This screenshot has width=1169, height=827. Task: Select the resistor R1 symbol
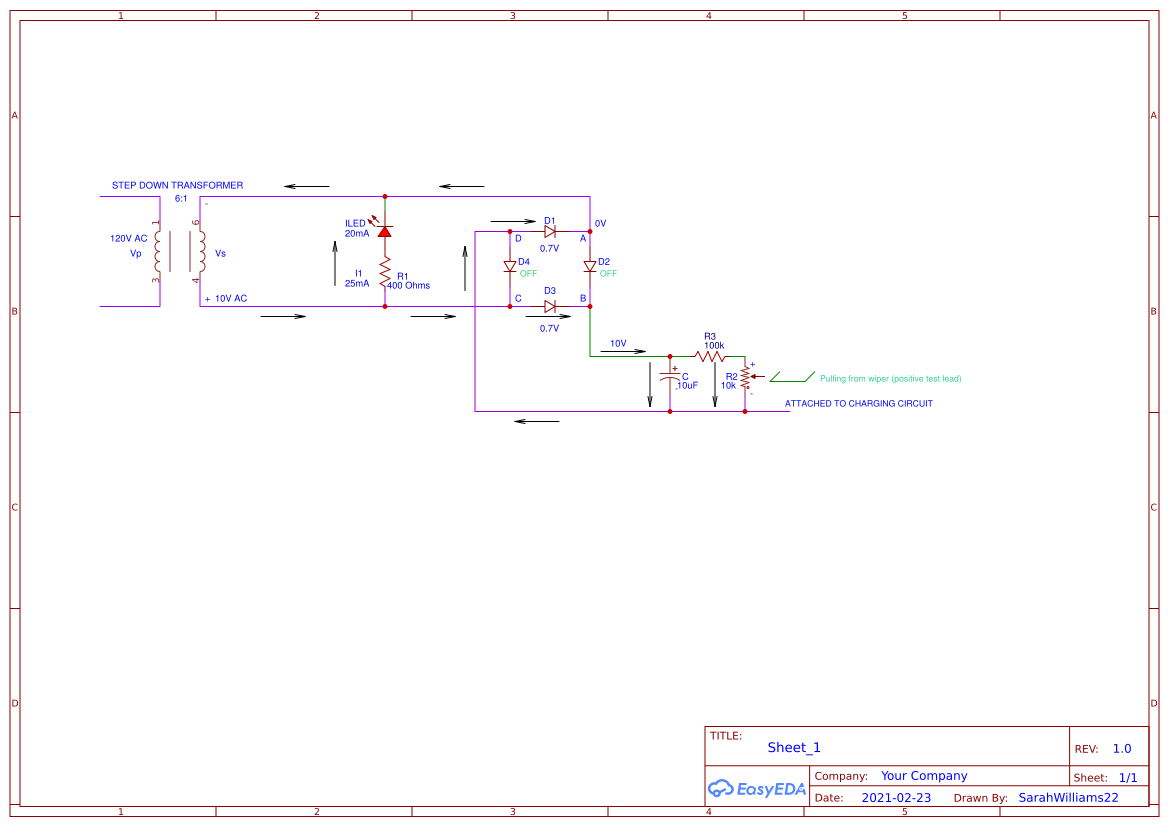(385, 272)
